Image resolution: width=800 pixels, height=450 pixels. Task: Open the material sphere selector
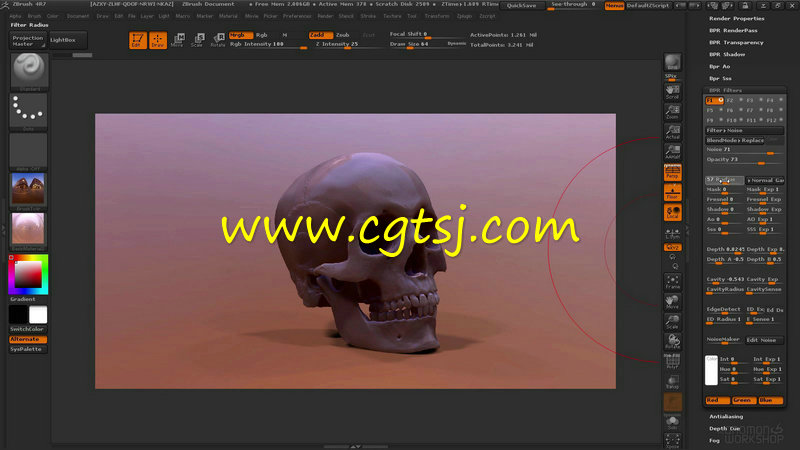click(29, 230)
